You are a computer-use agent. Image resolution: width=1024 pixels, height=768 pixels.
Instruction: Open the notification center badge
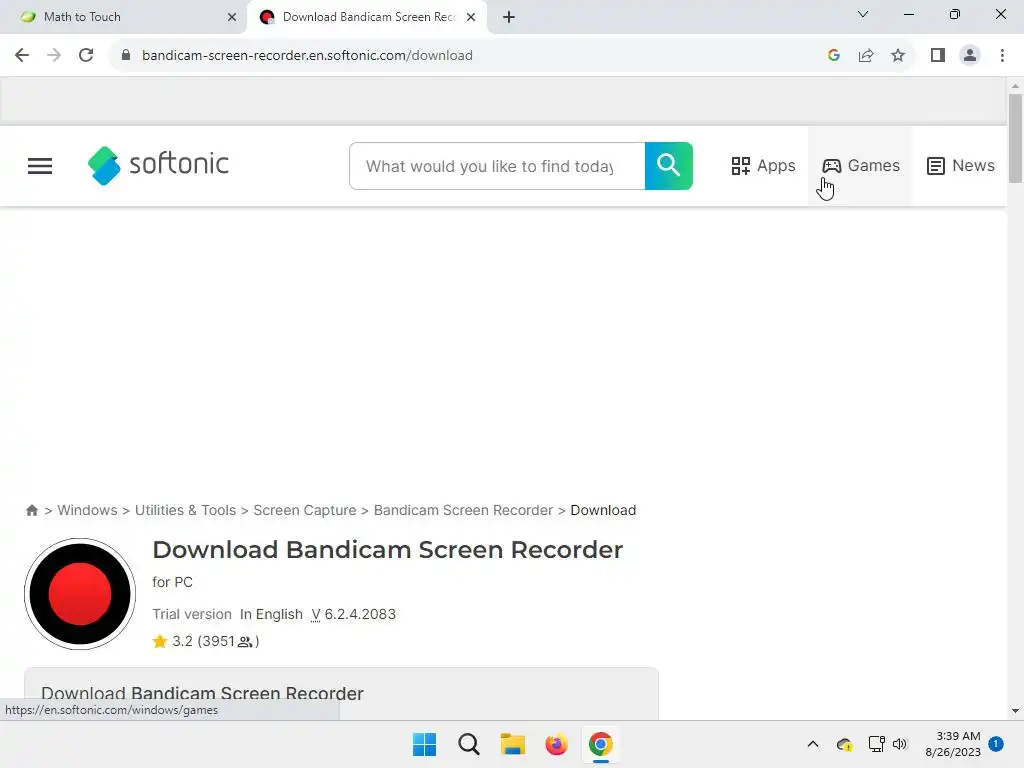(996, 744)
